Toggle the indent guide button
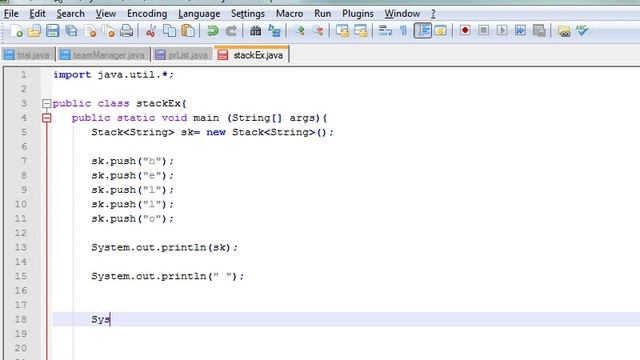640x360 pixels. (x=422, y=31)
